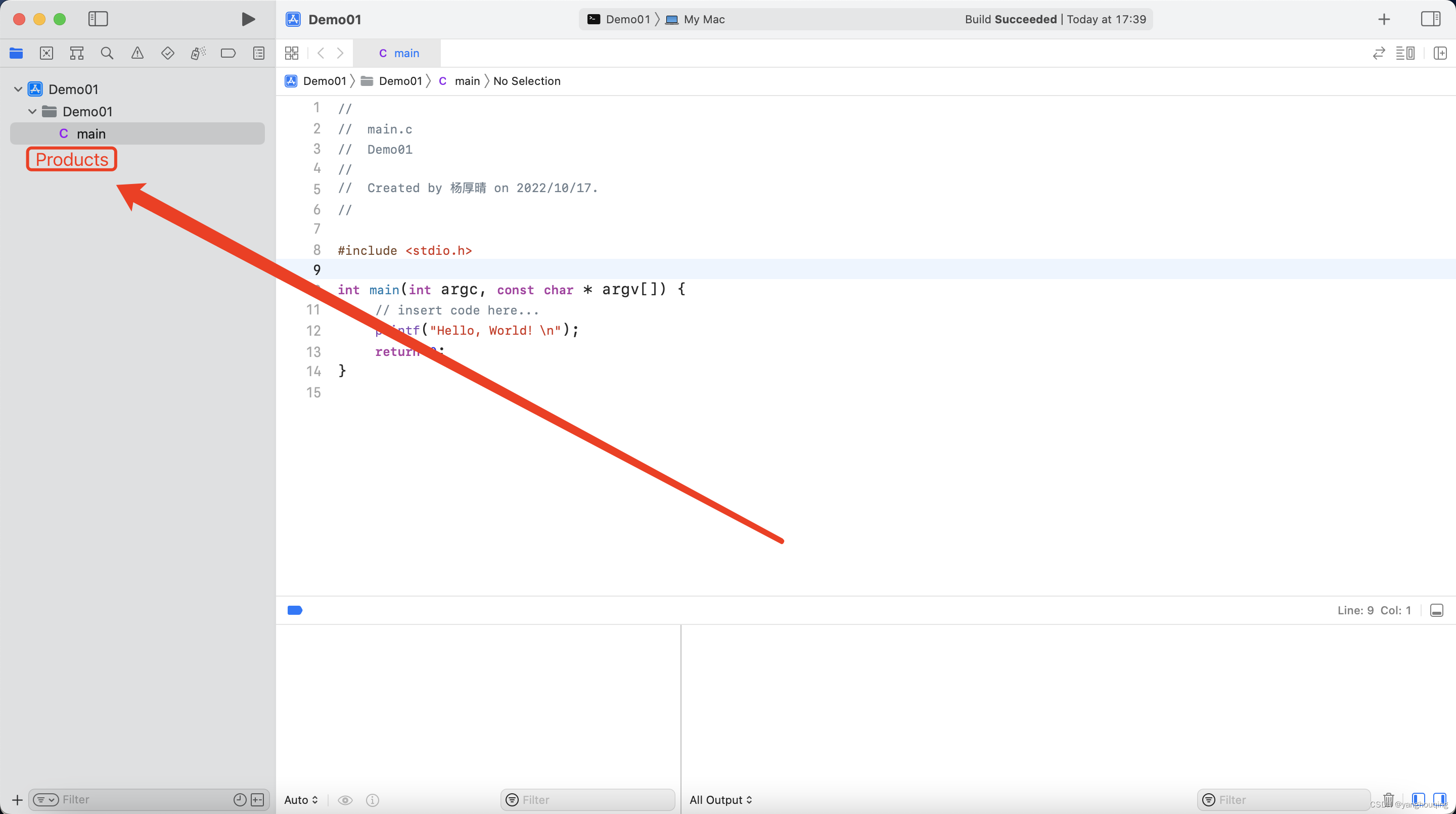Open the Breakpoint navigator tag icon
The height and width of the screenshot is (814, 1456).
point(228,53)
